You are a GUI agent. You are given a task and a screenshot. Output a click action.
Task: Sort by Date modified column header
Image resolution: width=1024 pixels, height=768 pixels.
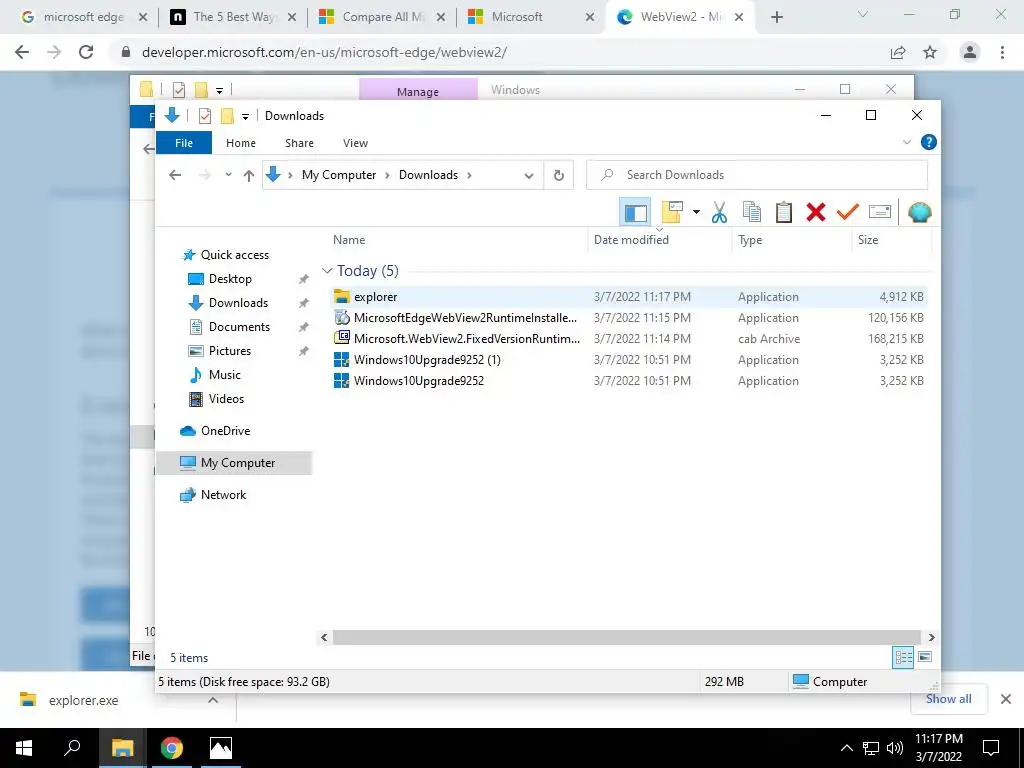631,240
